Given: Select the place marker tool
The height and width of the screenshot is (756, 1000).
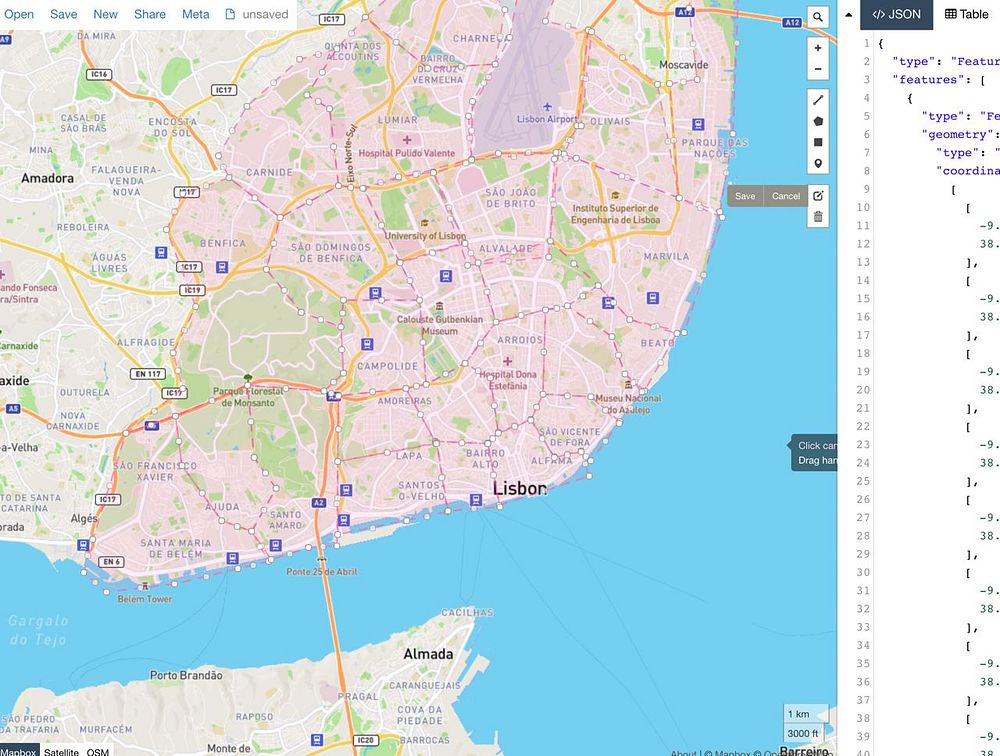Looking at the screenshot, I should point(818,163).
